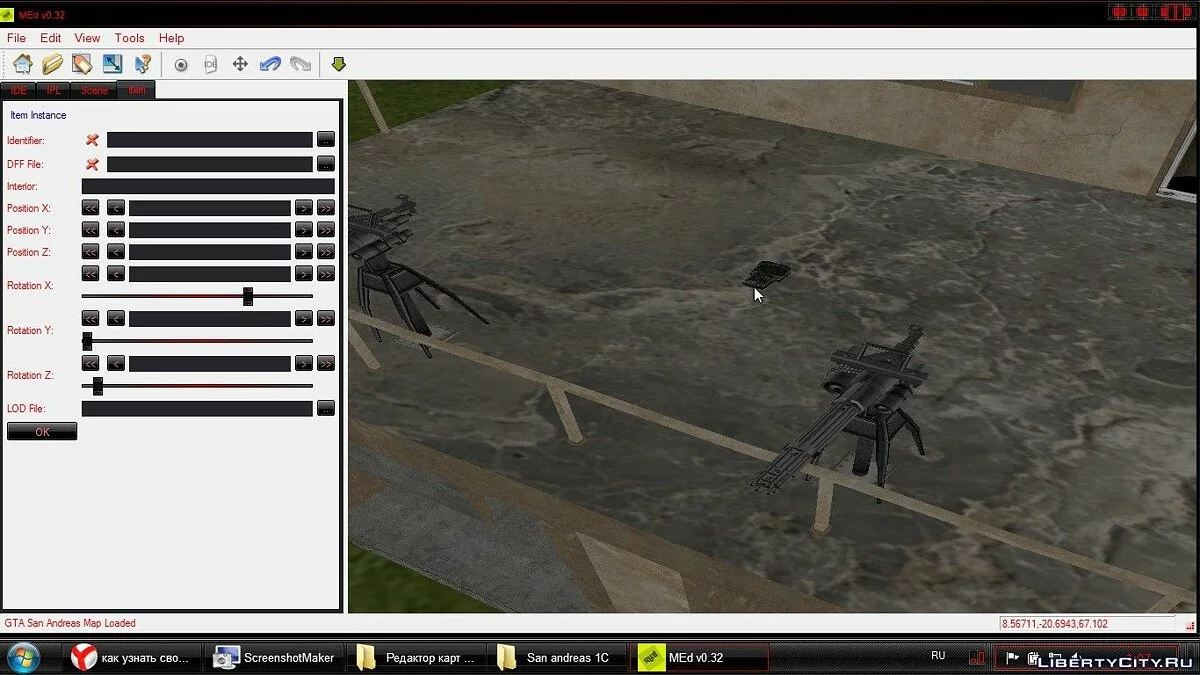The width and height of the screenshot is (1200, 675).
Task: Click the blue undo arrow icon
Action: 270,64
